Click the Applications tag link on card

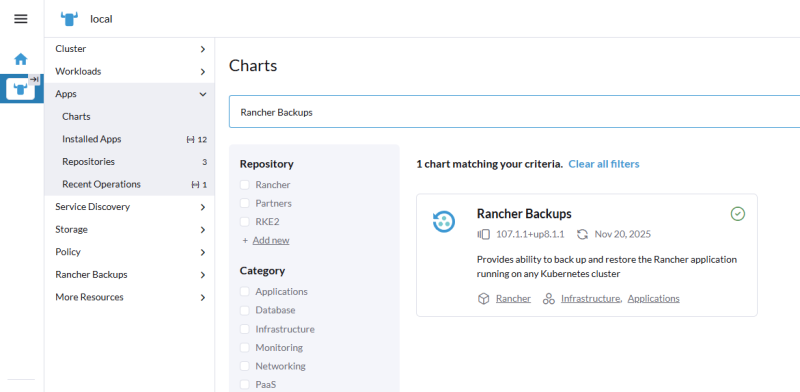[x=654, y=299]
